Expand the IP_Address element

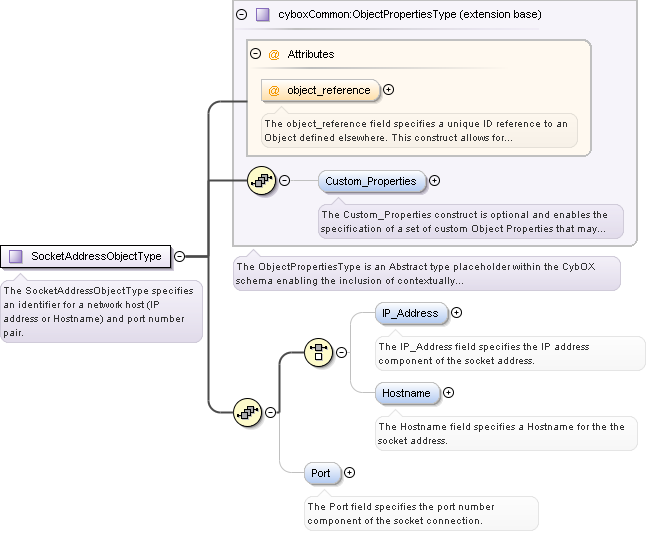tap(457, 312)
